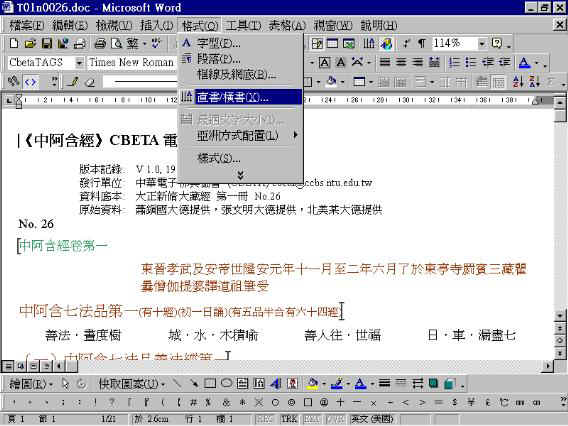Click the line style icon on drawing toolbar
The height and width of the screenshot is (426, 568).
(x=384, y=383)
